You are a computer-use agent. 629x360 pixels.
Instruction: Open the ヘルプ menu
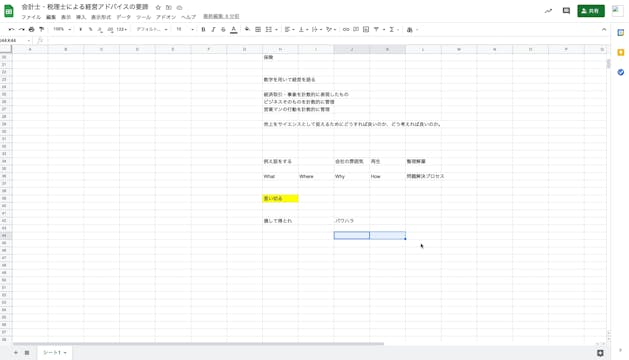(x=189, y=17)
